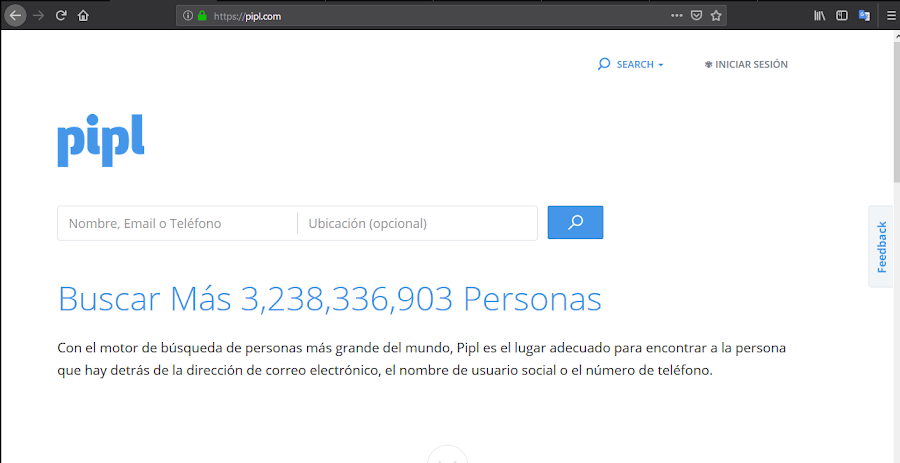This screenshot has height=463, width=900.
Task: Go back with the browser back arrow
Action: tap(15, 15)
